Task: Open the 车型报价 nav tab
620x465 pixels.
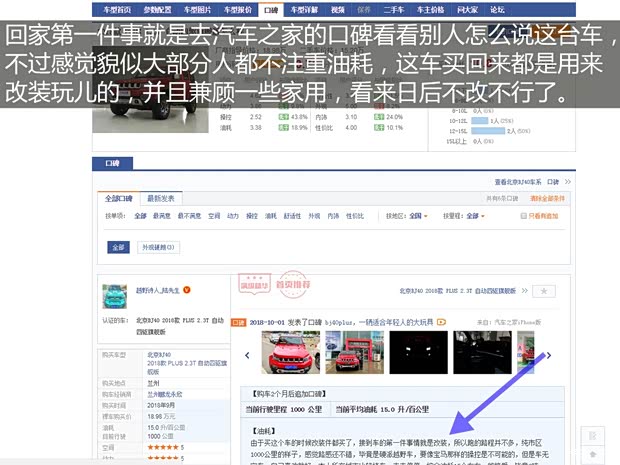Action: 238,10
